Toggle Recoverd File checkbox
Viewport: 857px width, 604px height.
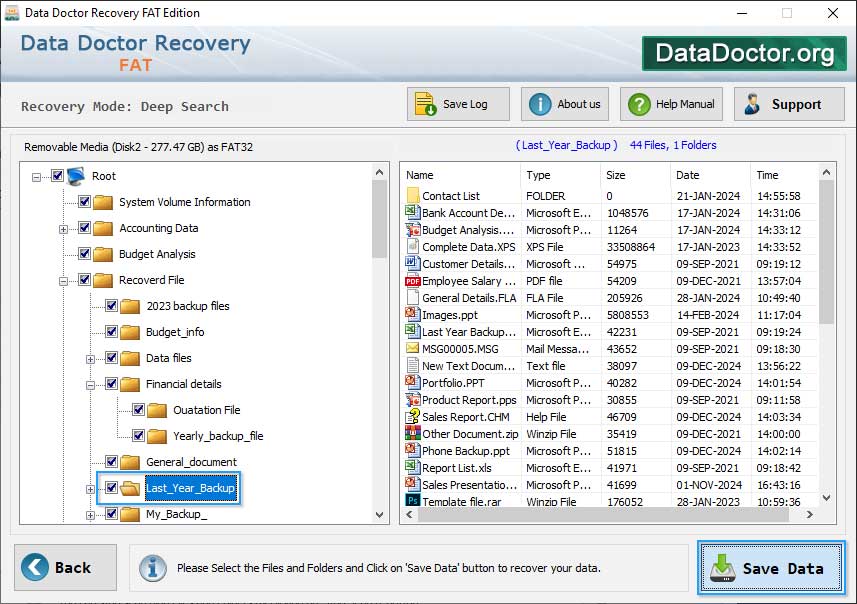tap(84, 280)
